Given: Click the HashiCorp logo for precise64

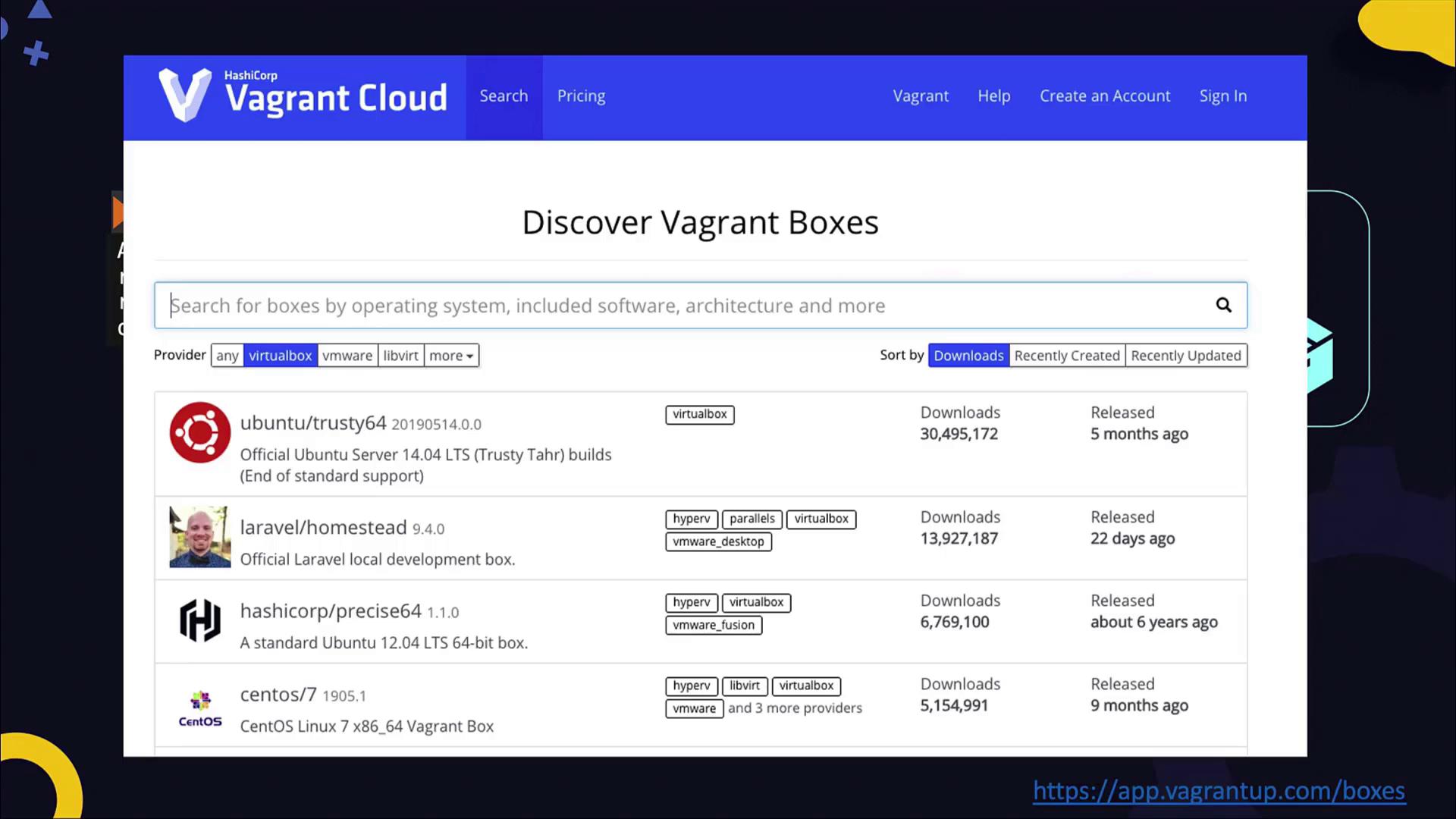Looking at the screenshot, I should click(x=199, y=620).
